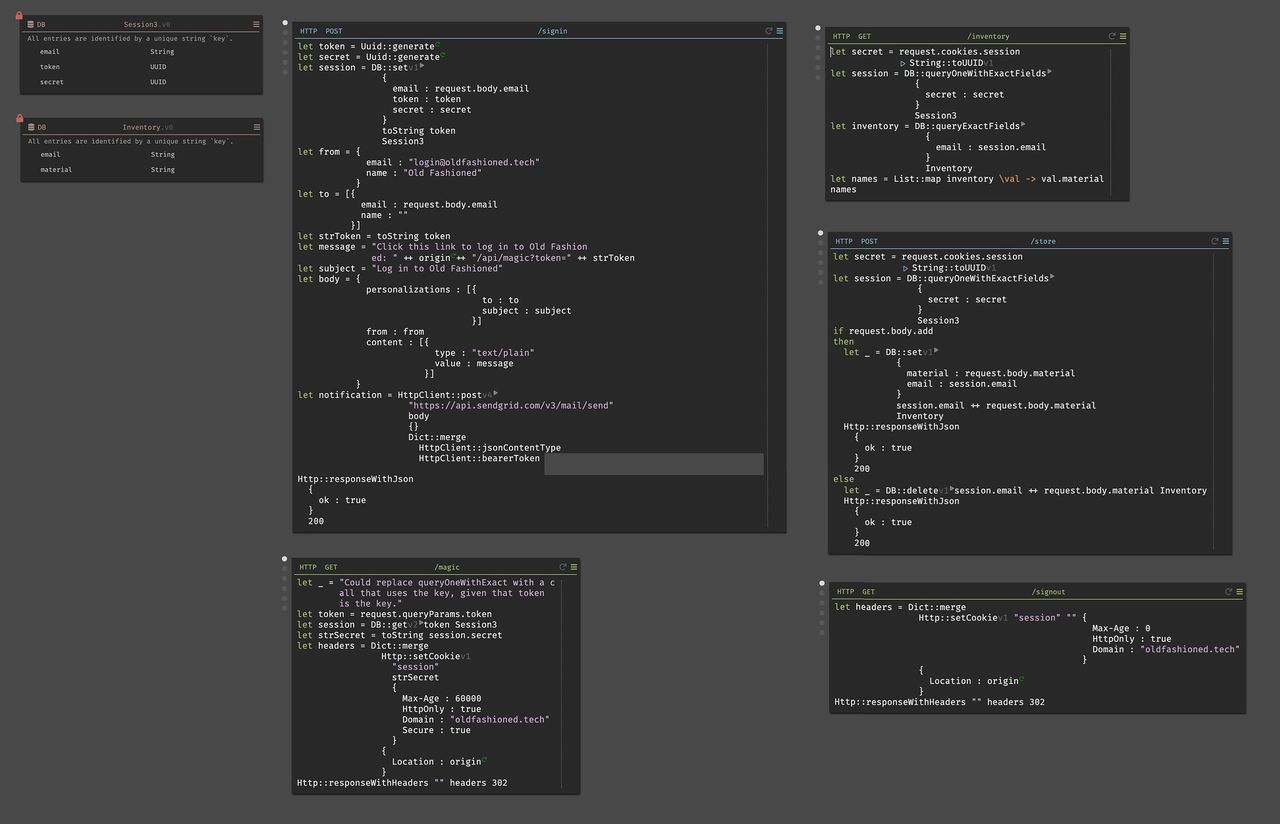Open the hamburger menu on the /inventory handler
Screen dimensions: 1280x824
click(x=1121, y=35)
